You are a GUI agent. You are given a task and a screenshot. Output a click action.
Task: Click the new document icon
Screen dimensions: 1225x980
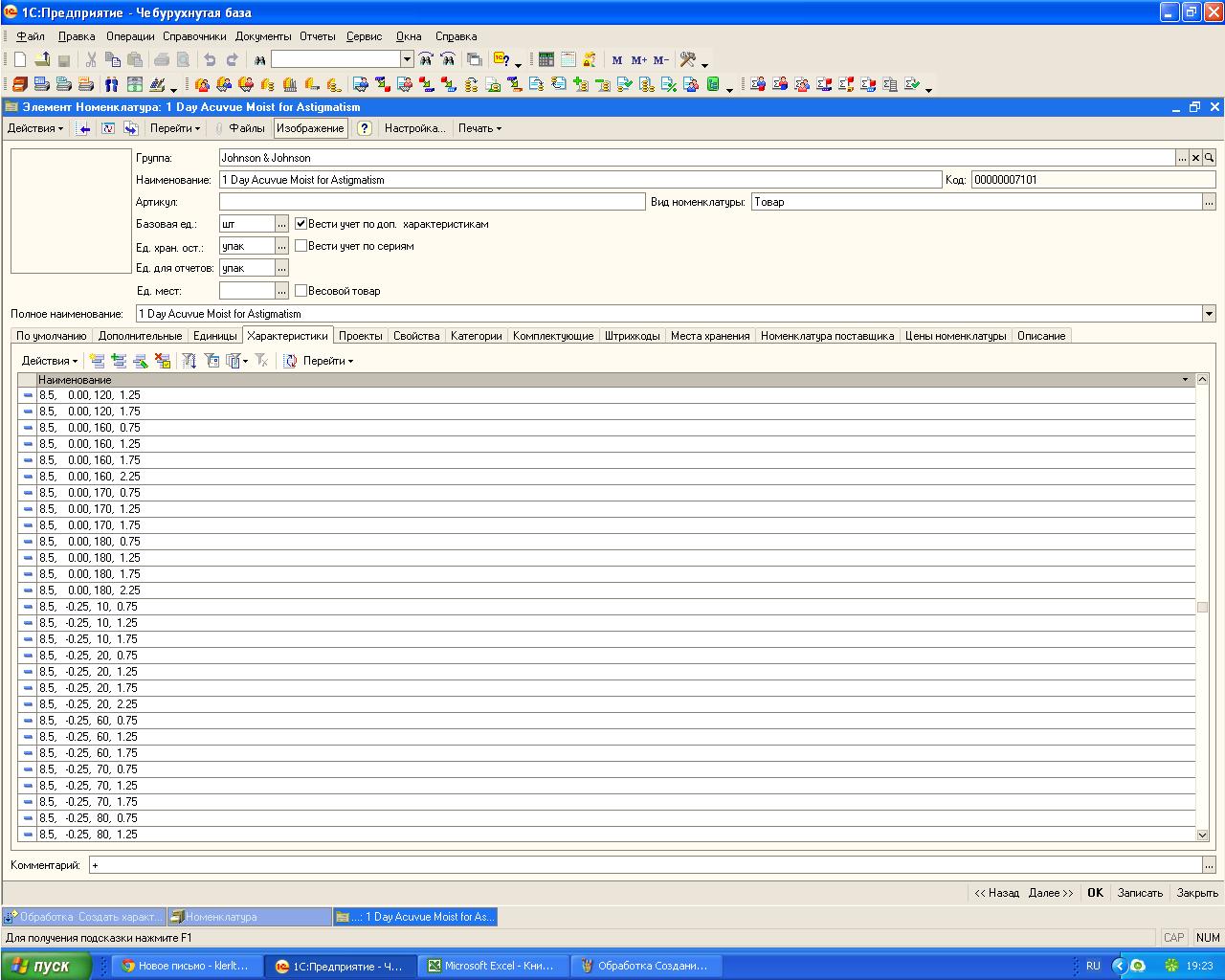(x=20, y=59)
